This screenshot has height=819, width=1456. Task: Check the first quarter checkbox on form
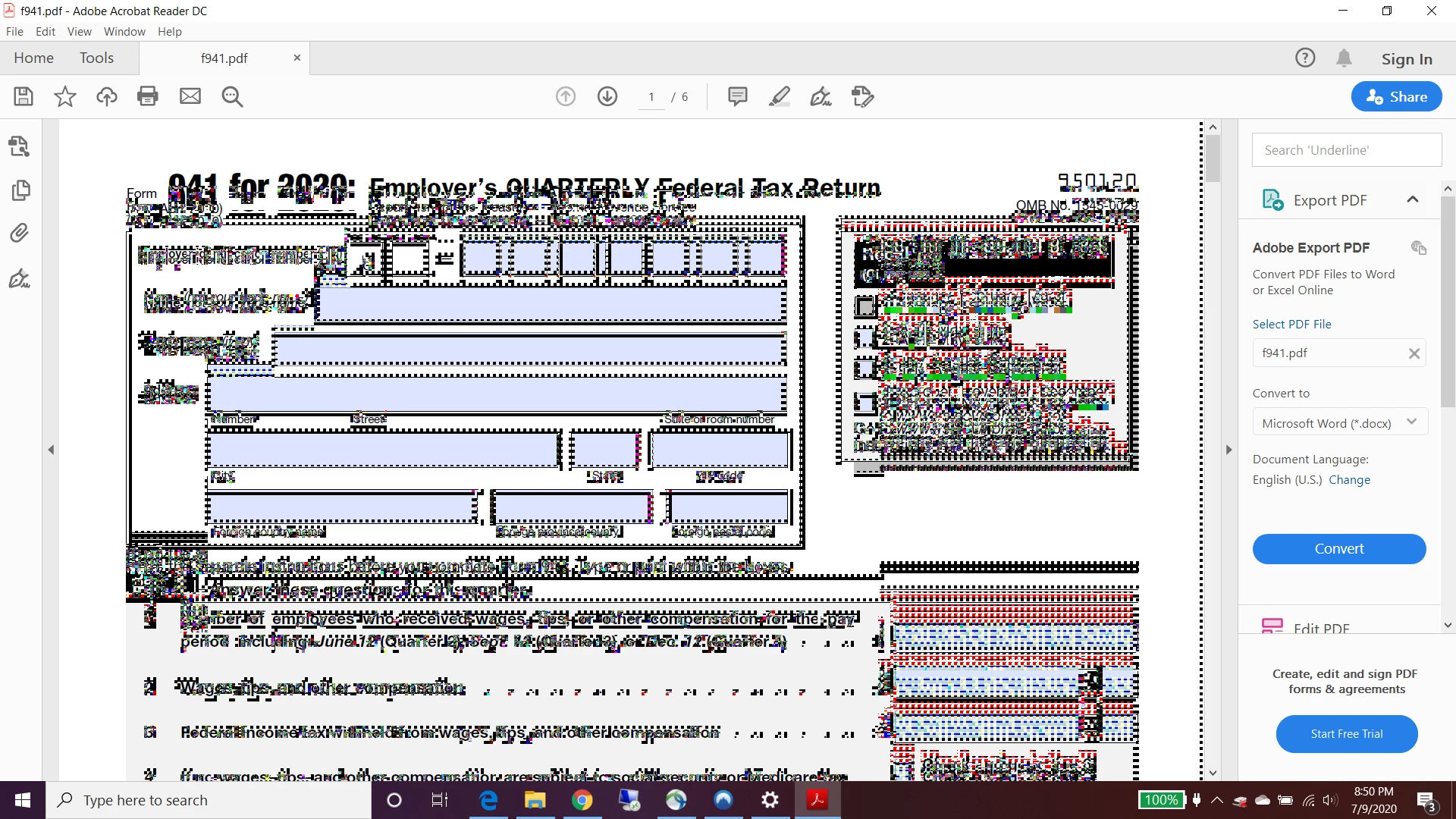click(865, 306)
